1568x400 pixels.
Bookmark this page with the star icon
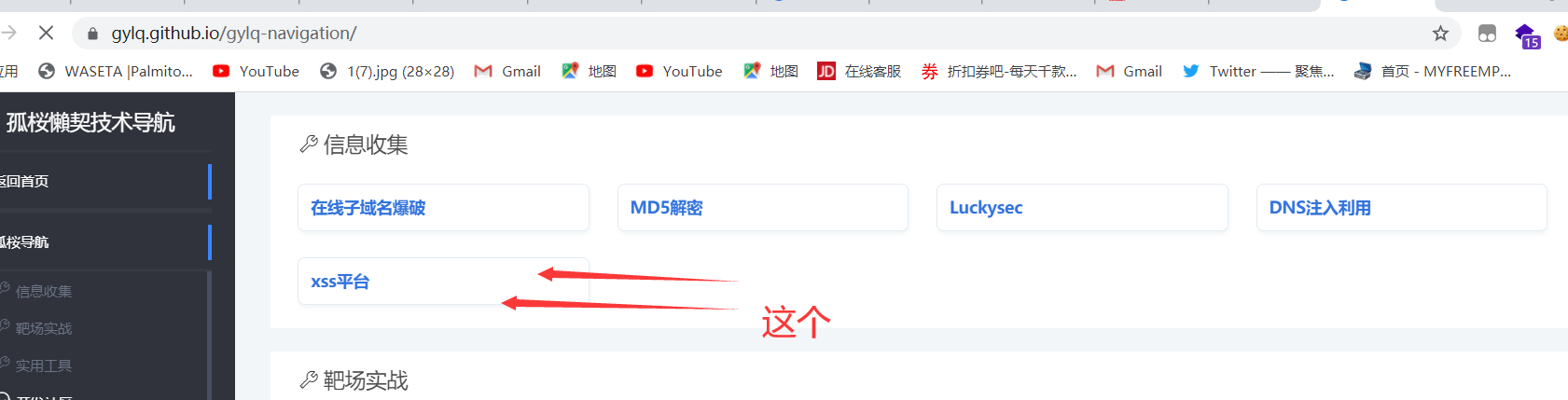pos(1440,34)
